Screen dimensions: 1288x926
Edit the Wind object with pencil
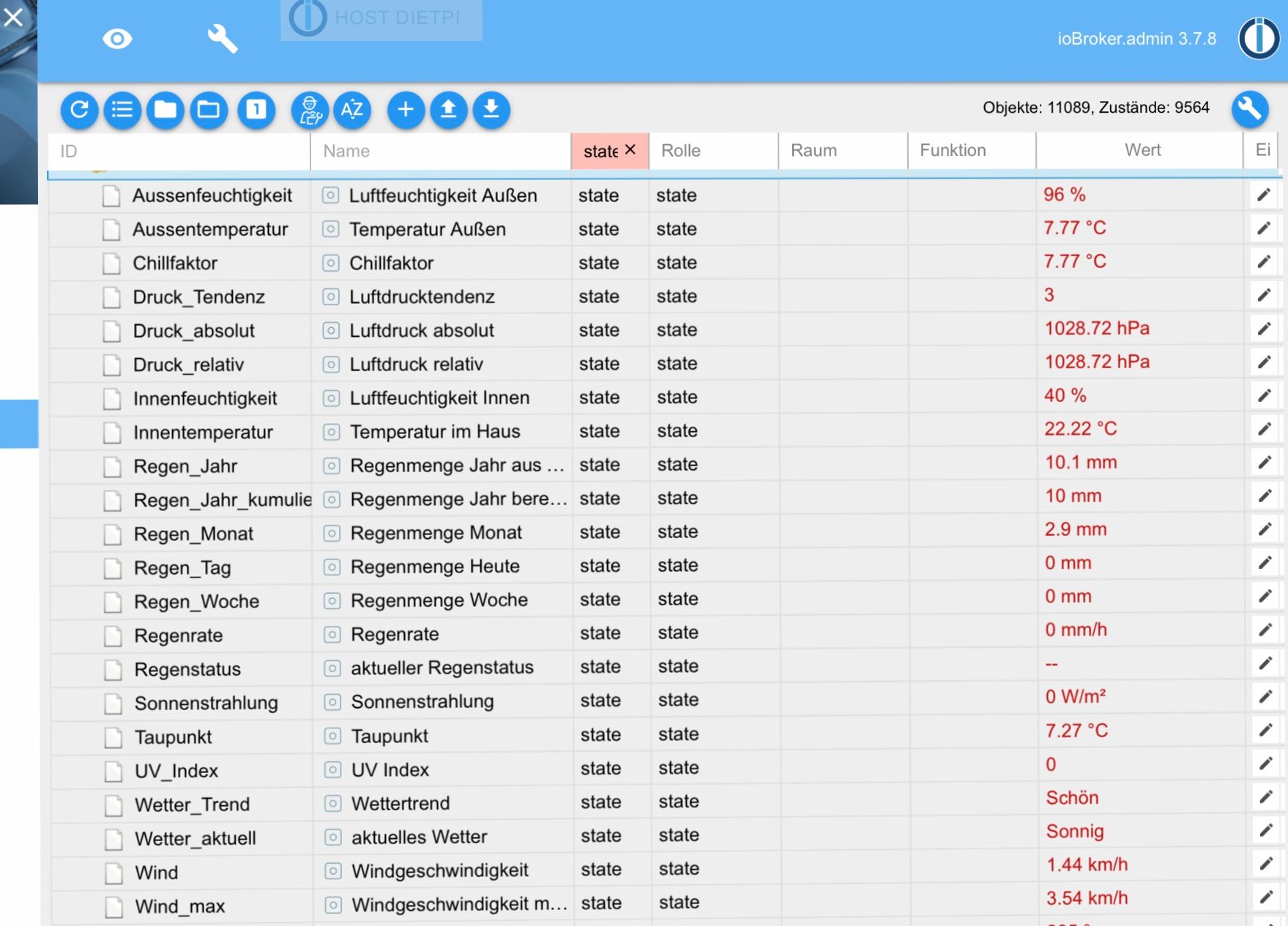tap(1266, 865)
